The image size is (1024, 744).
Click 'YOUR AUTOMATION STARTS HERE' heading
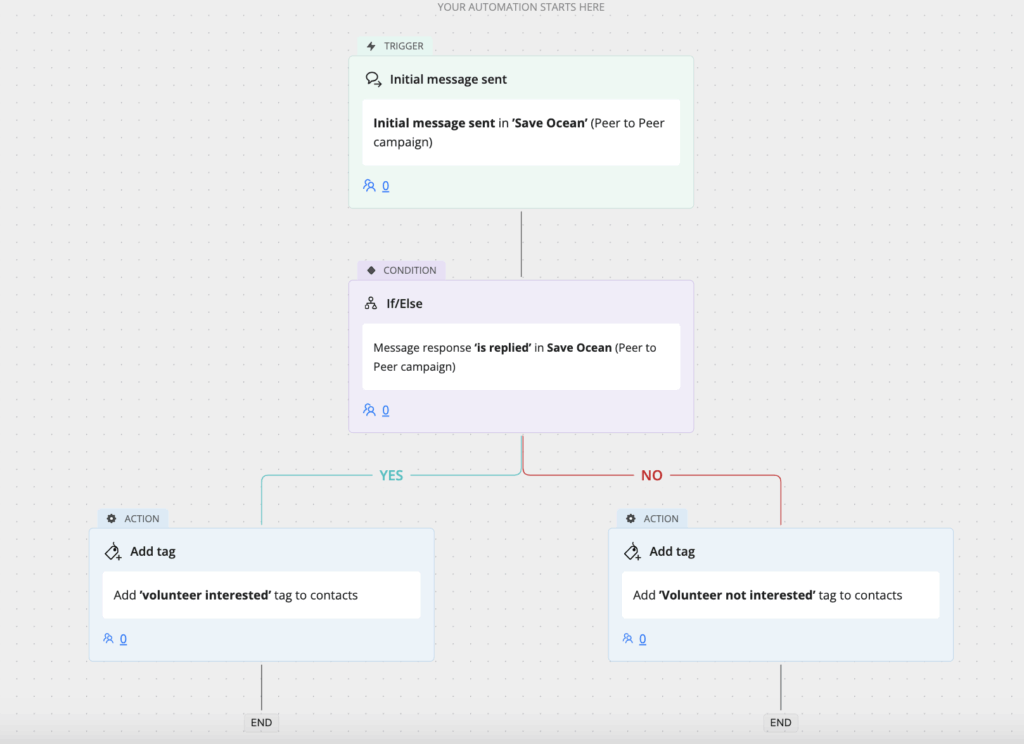click(521, 7)
